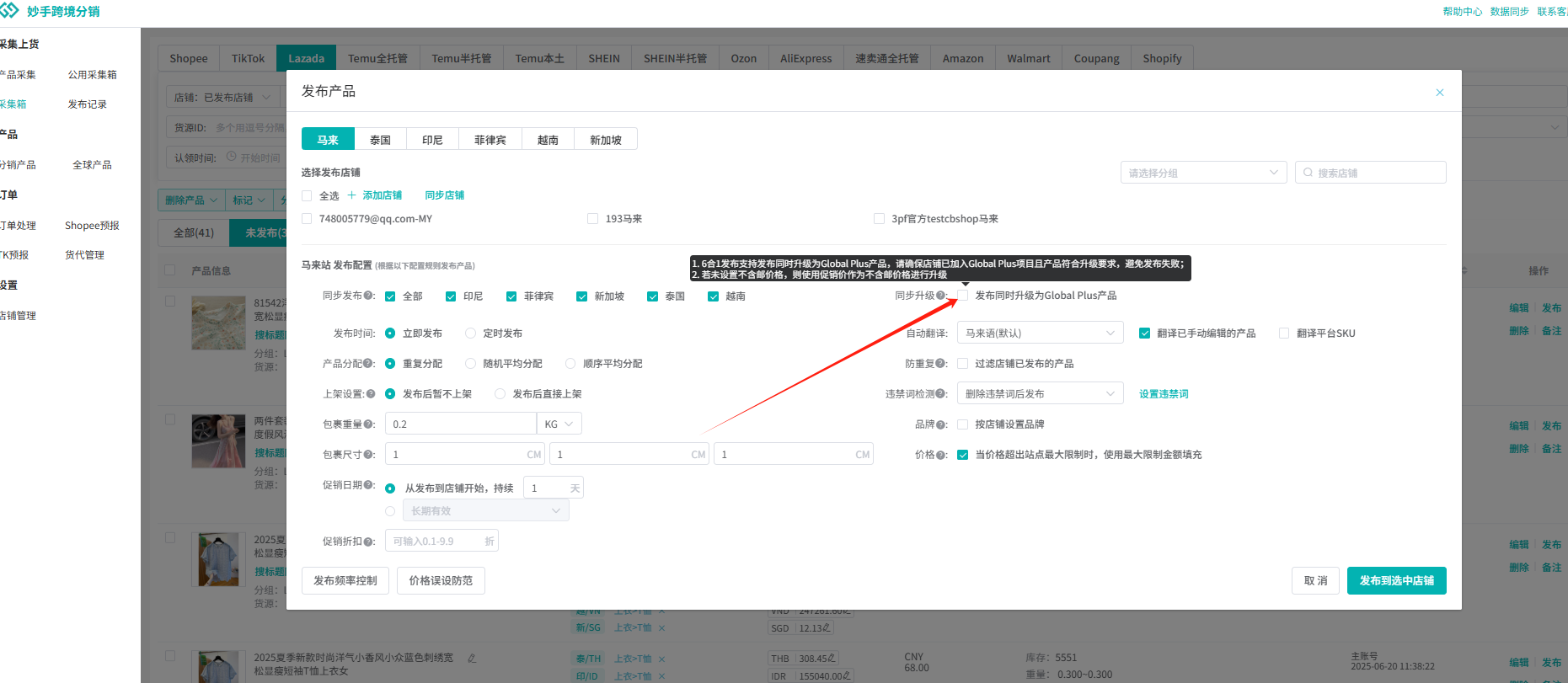This screenshot has height=683, width=1568.
Task: Click the 取消 button
Action: tap(1315, 580)
